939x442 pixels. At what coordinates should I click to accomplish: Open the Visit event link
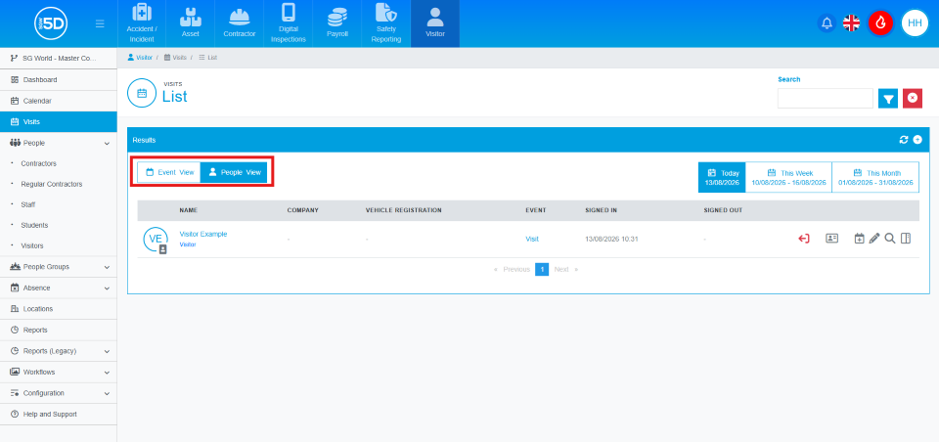532,239
